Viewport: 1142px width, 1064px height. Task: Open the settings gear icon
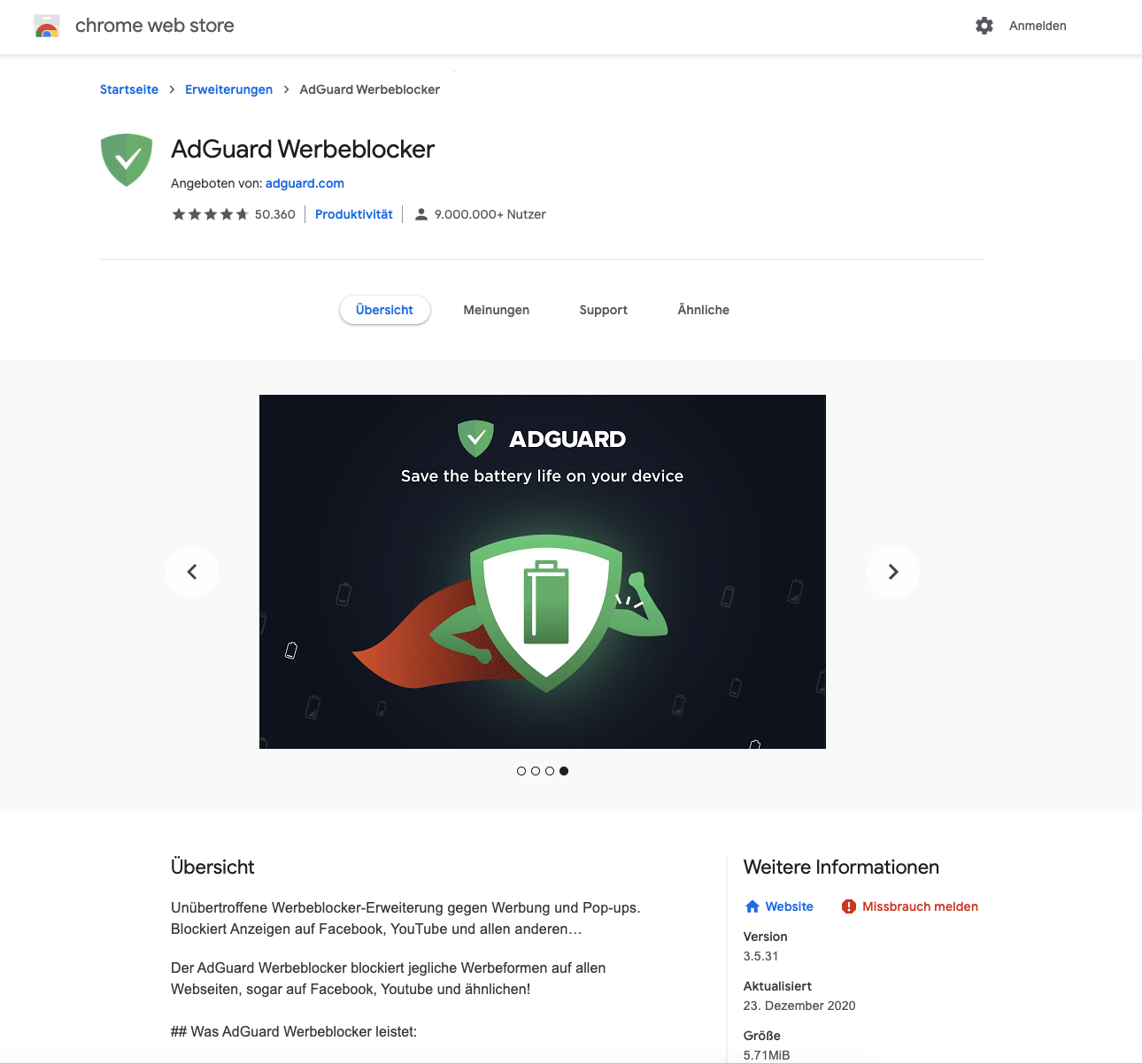click(x=984, y=26)
